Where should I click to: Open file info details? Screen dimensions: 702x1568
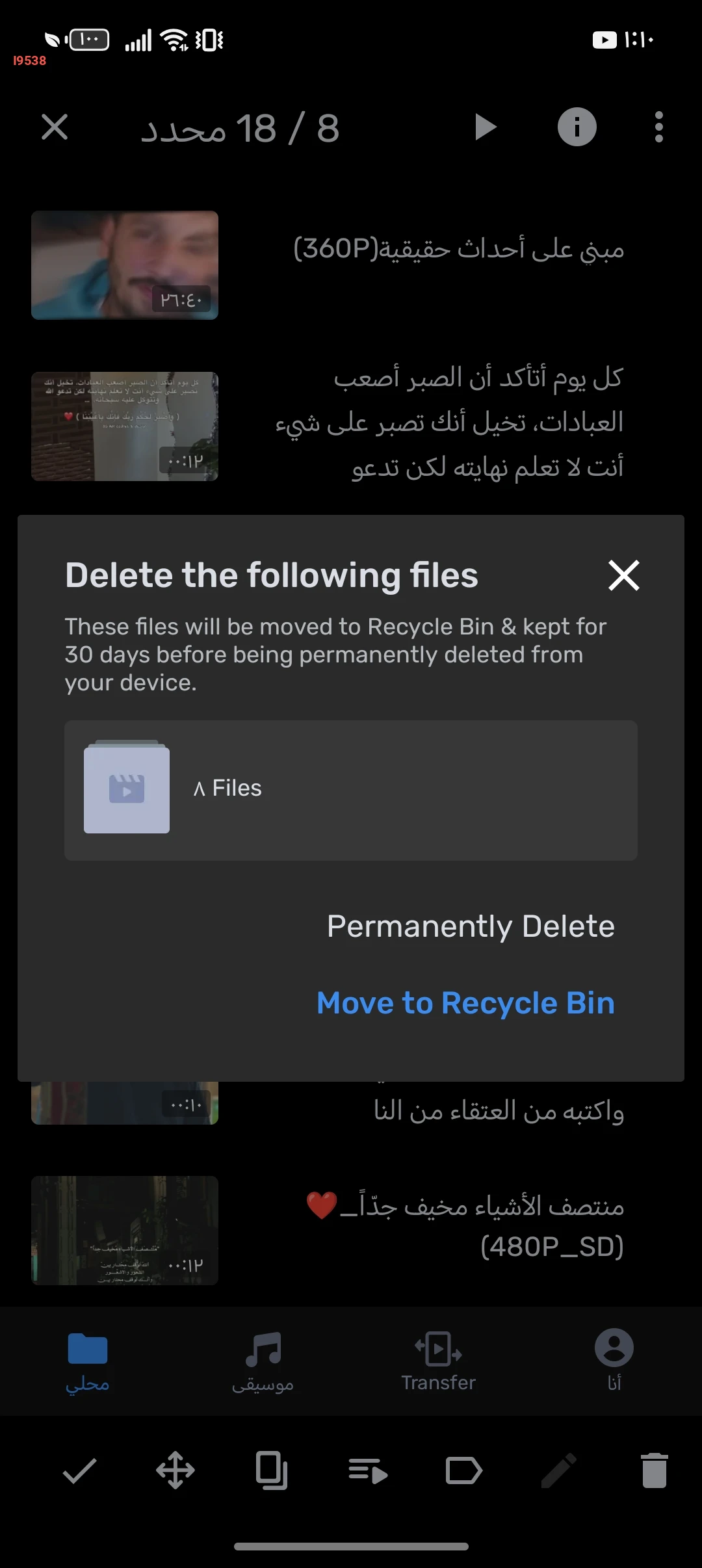[577, 127]
